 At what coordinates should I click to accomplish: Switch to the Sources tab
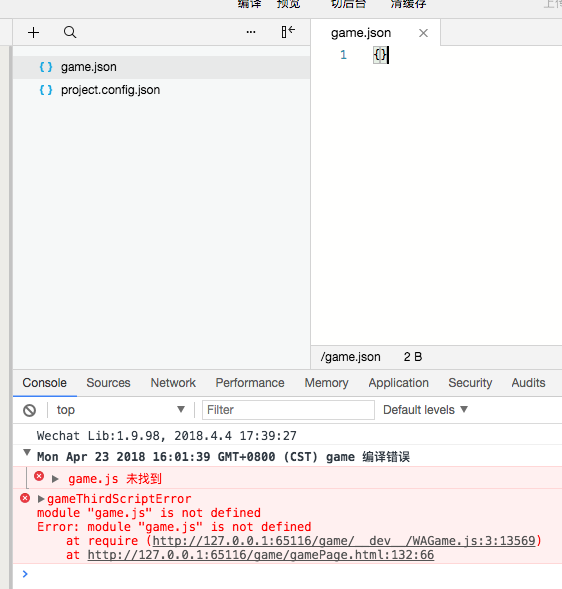[x=108, y=383]
